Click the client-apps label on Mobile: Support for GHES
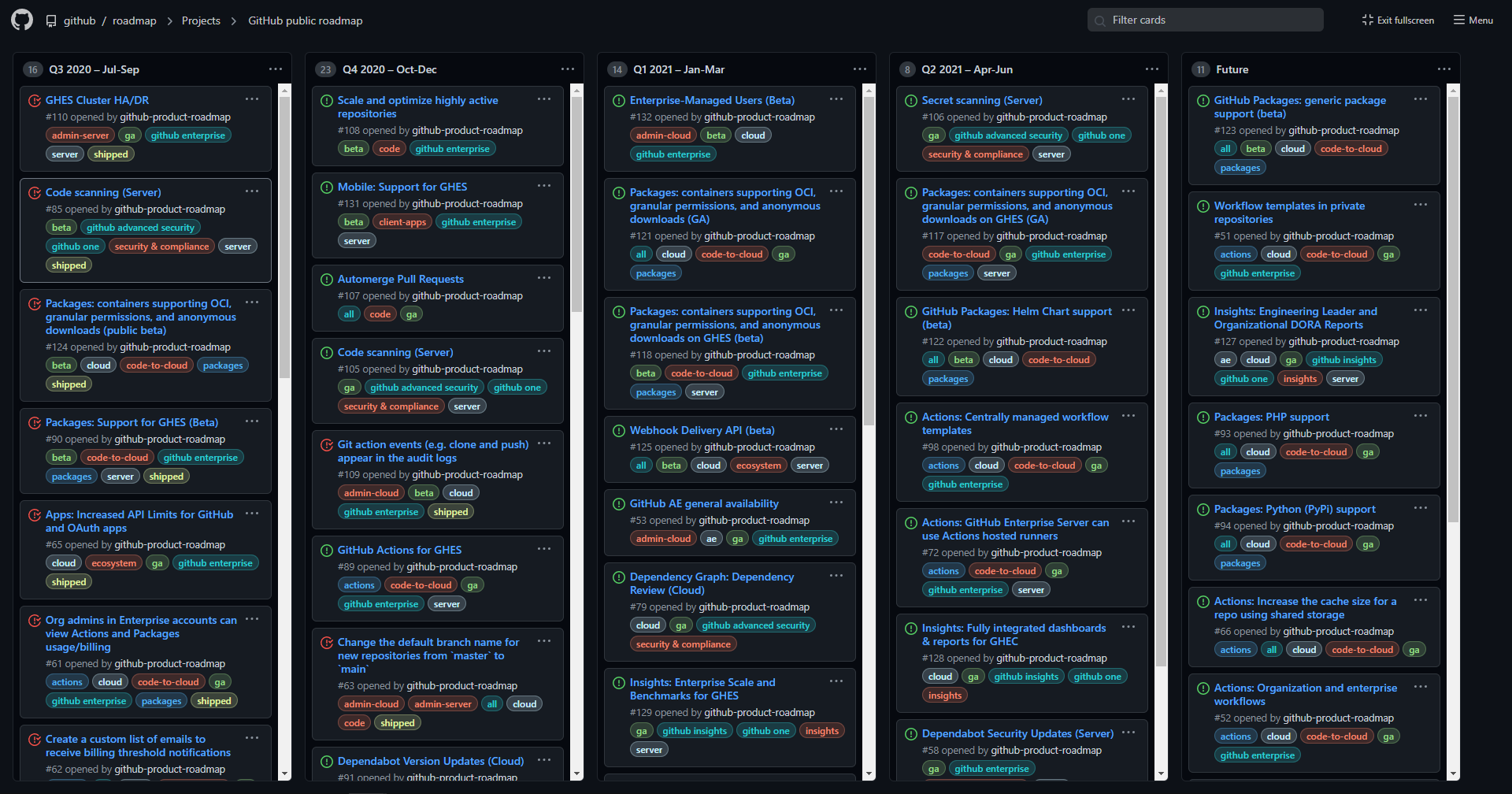Viewport: 1512px width, 794px height. click(x=402, y=222)
